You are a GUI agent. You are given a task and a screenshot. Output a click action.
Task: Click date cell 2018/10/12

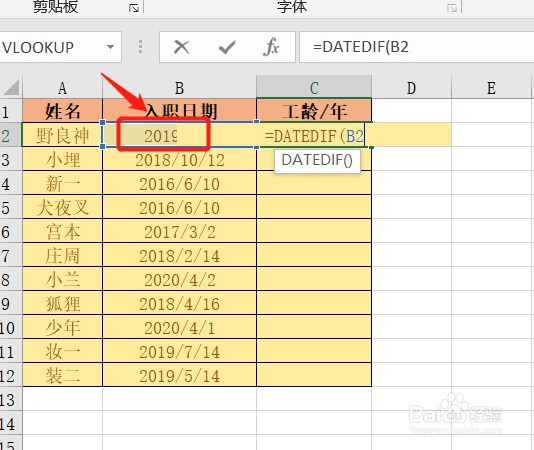point(179,159)
